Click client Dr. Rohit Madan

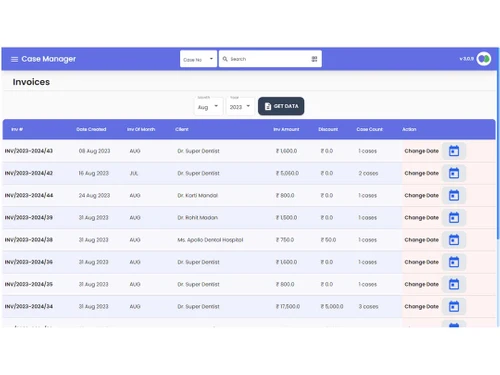(x=197, y=218)
